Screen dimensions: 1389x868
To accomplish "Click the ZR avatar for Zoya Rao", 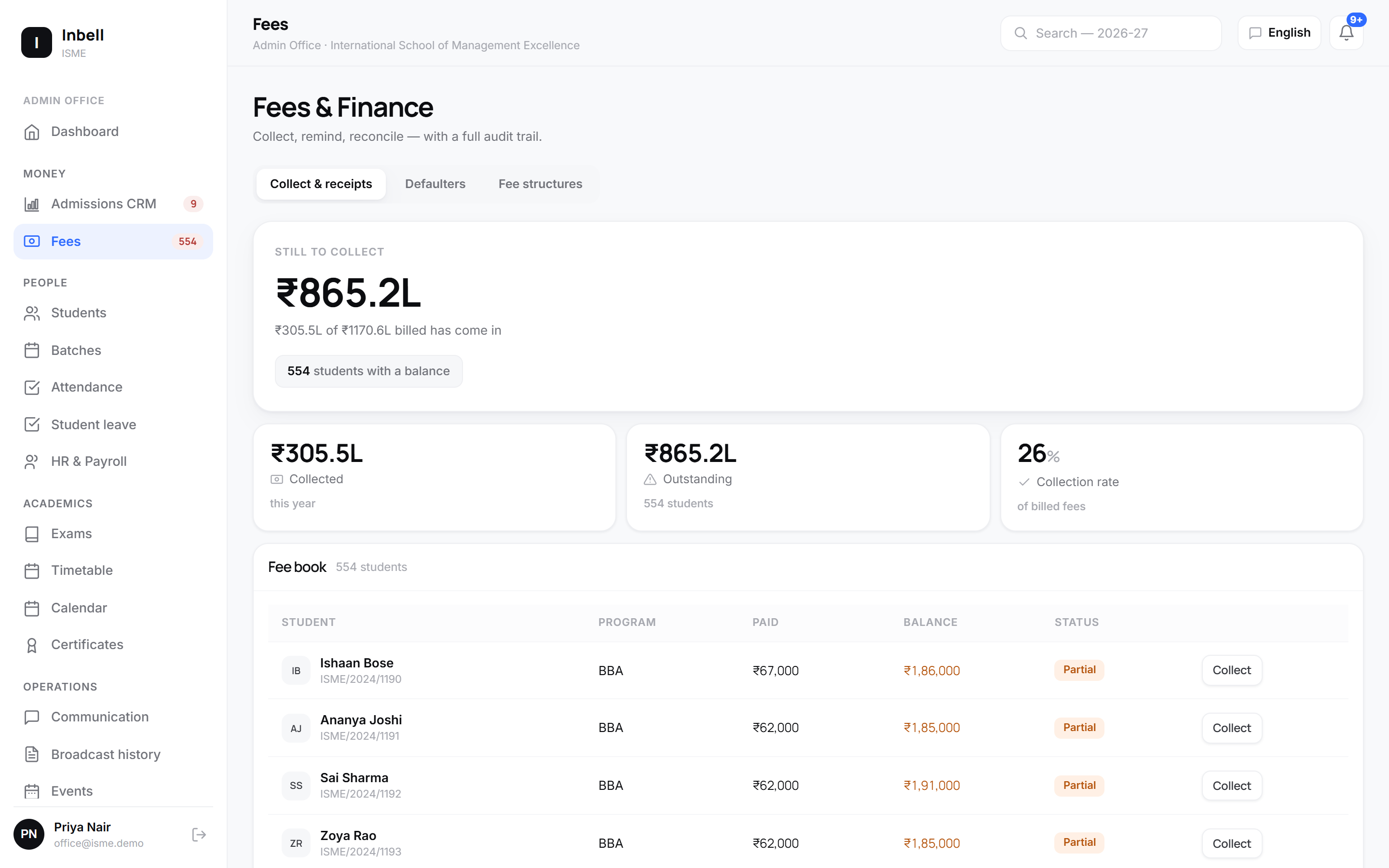I will pyautogui.click(x=296, y=844).
